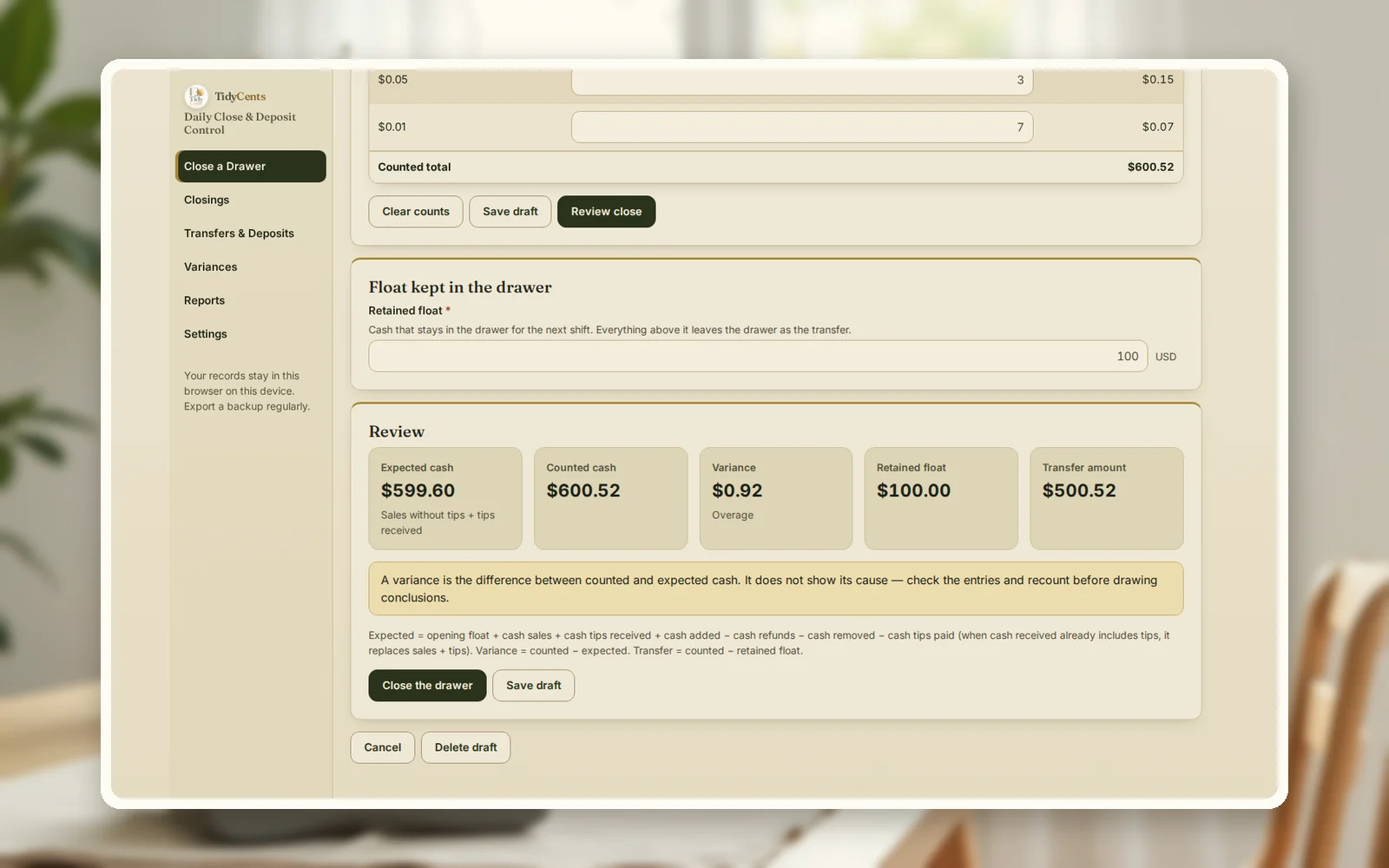This screenshot has width=1389, height=868.
Task: Click the Daily Close & Deposit Control title
Action: pos(240,123)
